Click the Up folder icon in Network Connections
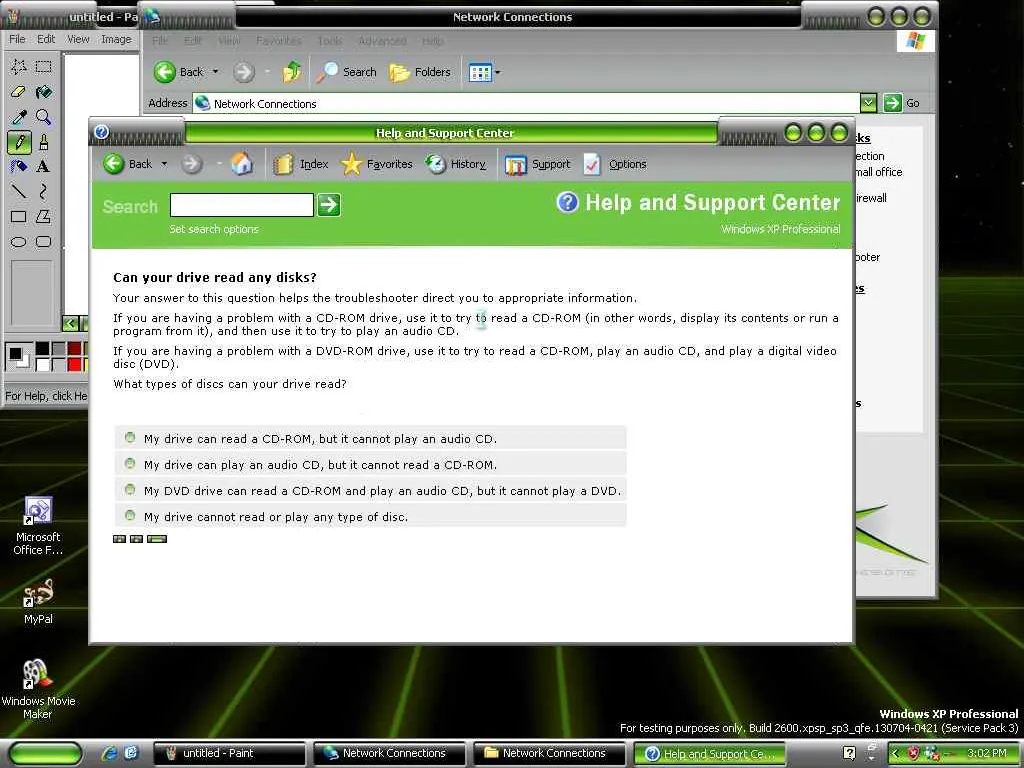Image resolution: width=1024 pixels, height=768 pixels. coord(292,72)
